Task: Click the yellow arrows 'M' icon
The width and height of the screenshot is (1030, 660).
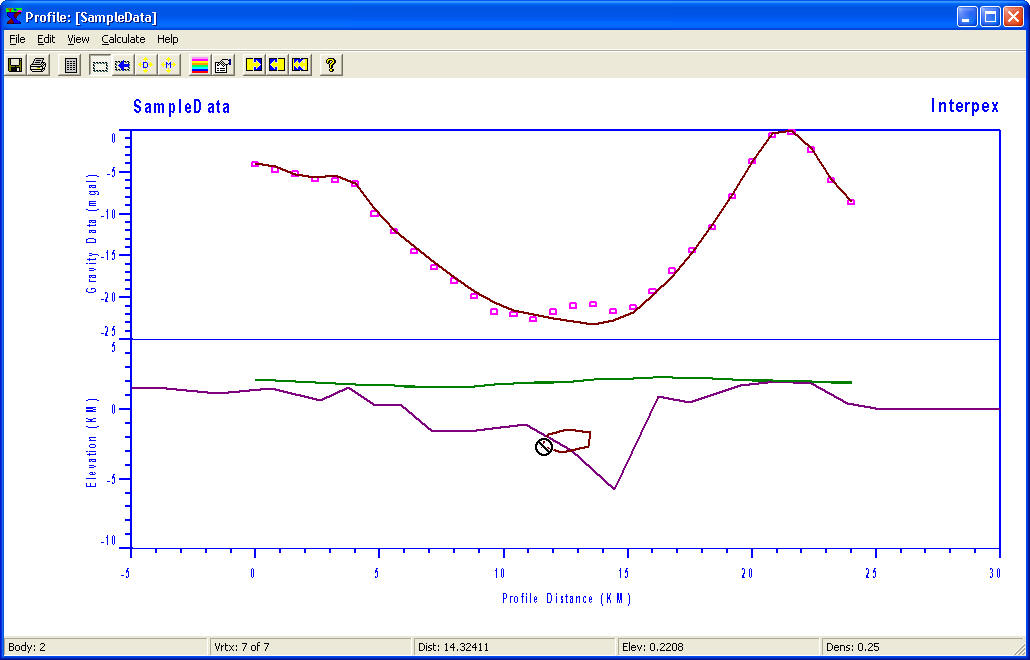Action: click(168, 65)
